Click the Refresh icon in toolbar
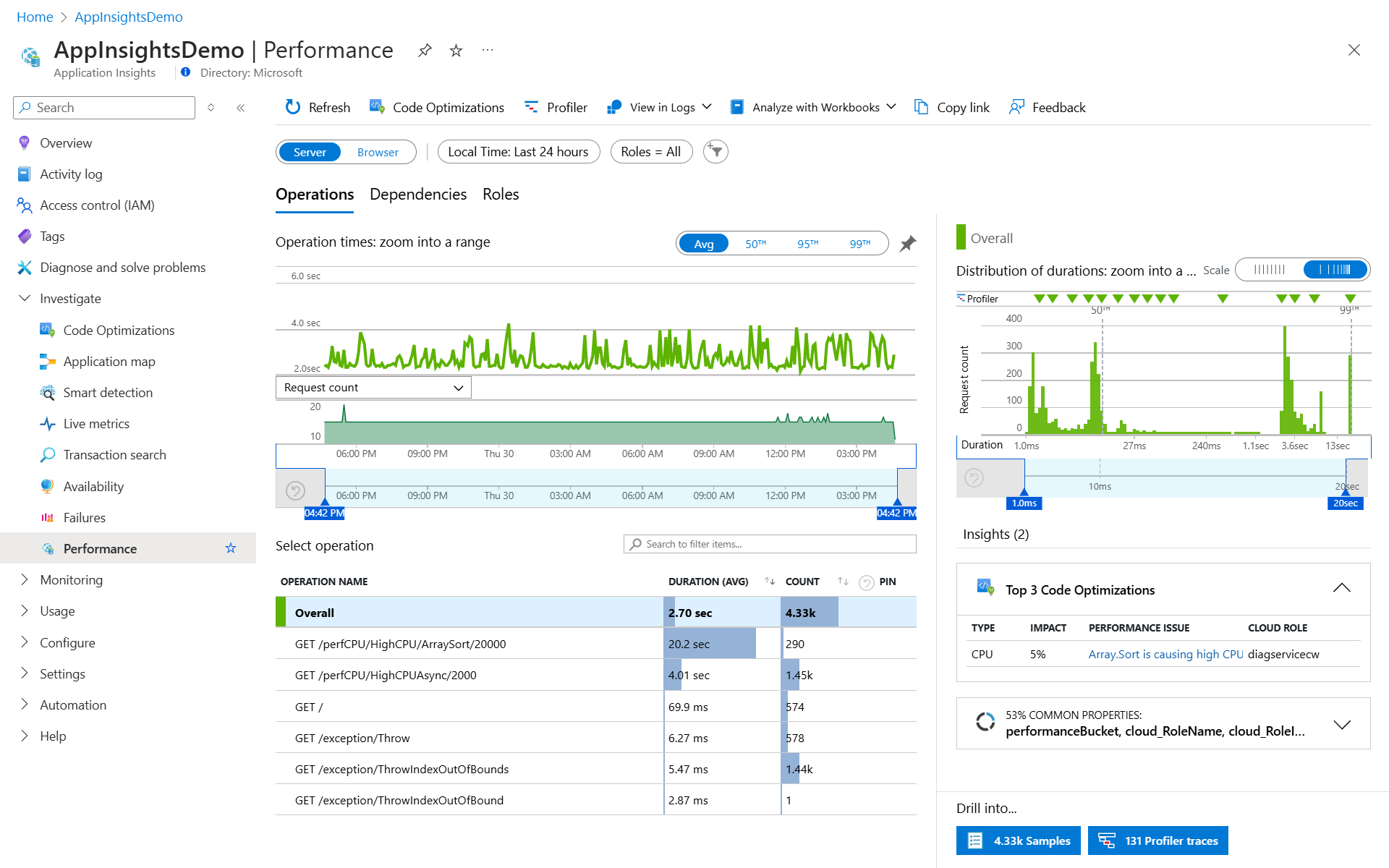 292,107
